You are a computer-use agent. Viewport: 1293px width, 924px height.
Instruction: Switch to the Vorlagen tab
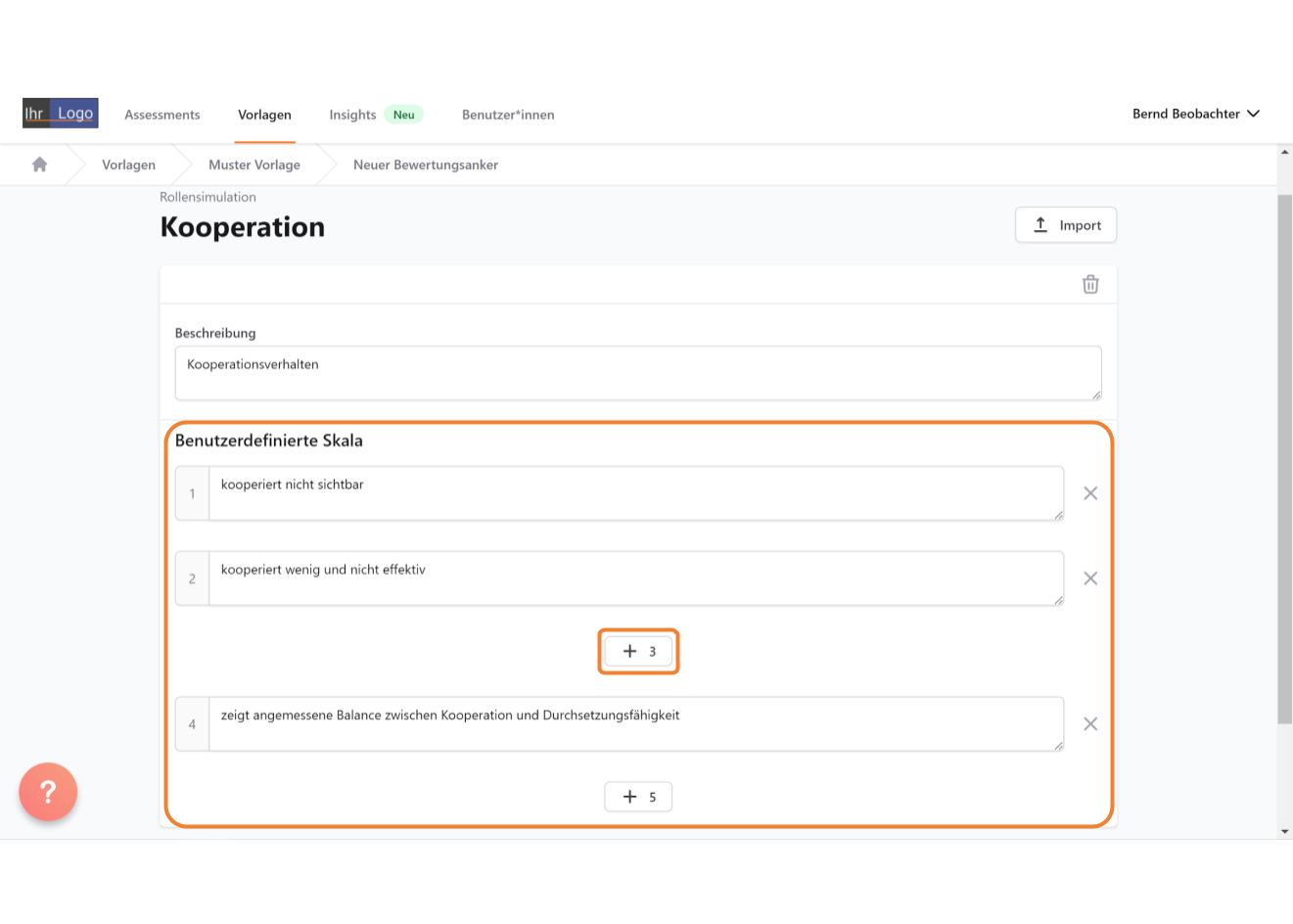click(264, 115)
